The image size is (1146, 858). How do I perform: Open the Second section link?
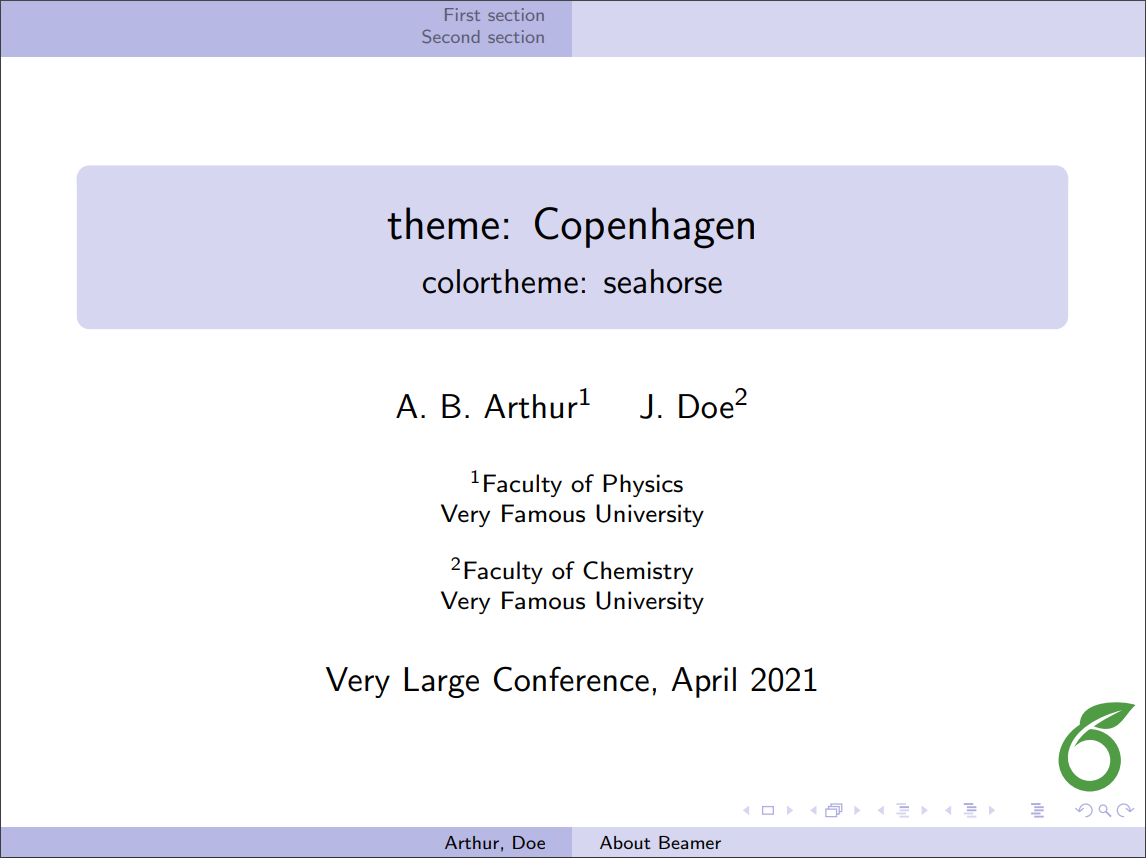click(x=483, y=37)
